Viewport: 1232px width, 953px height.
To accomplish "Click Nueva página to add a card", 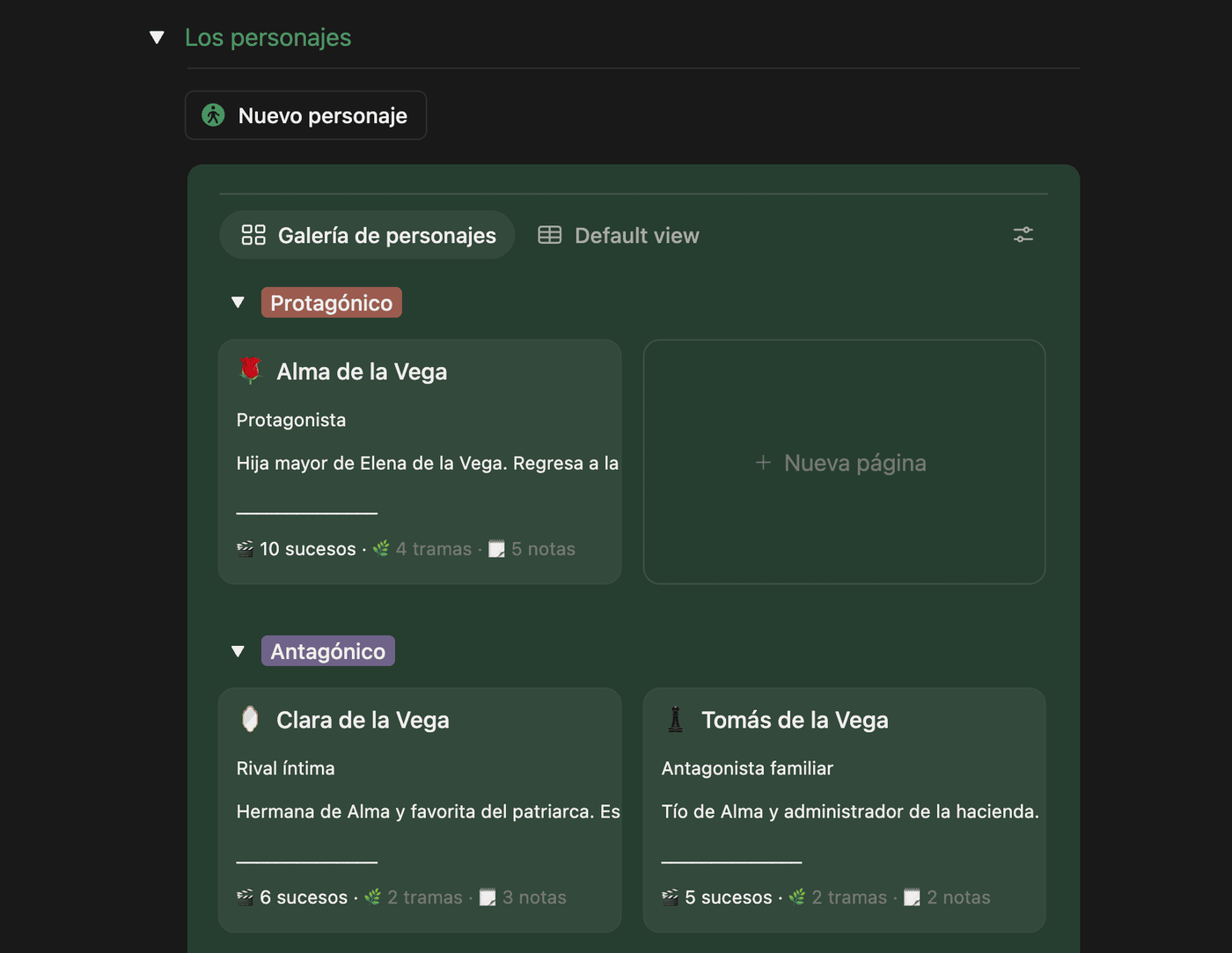I will click(844, 462).
